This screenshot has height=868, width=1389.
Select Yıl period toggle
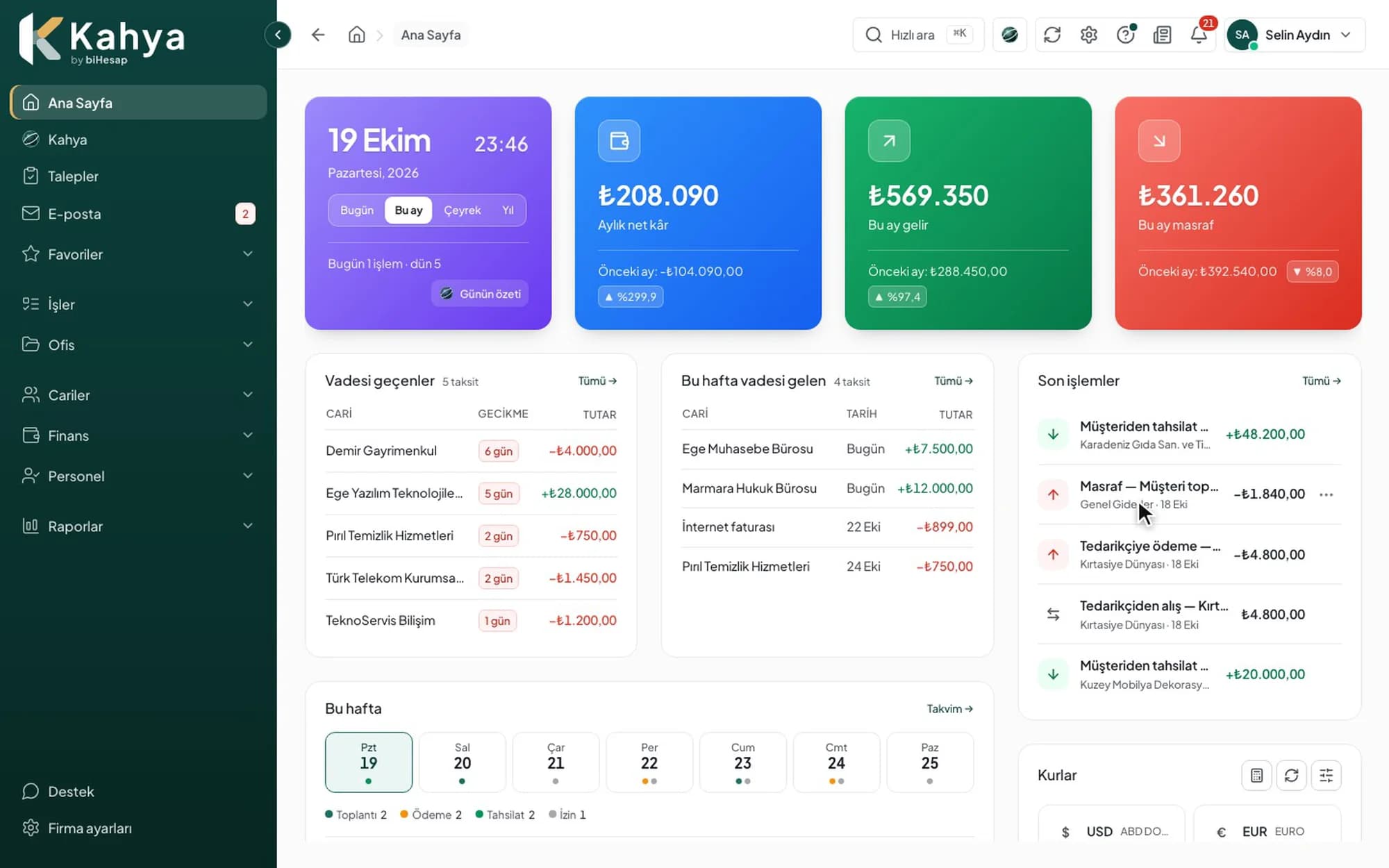pos(508,210)
